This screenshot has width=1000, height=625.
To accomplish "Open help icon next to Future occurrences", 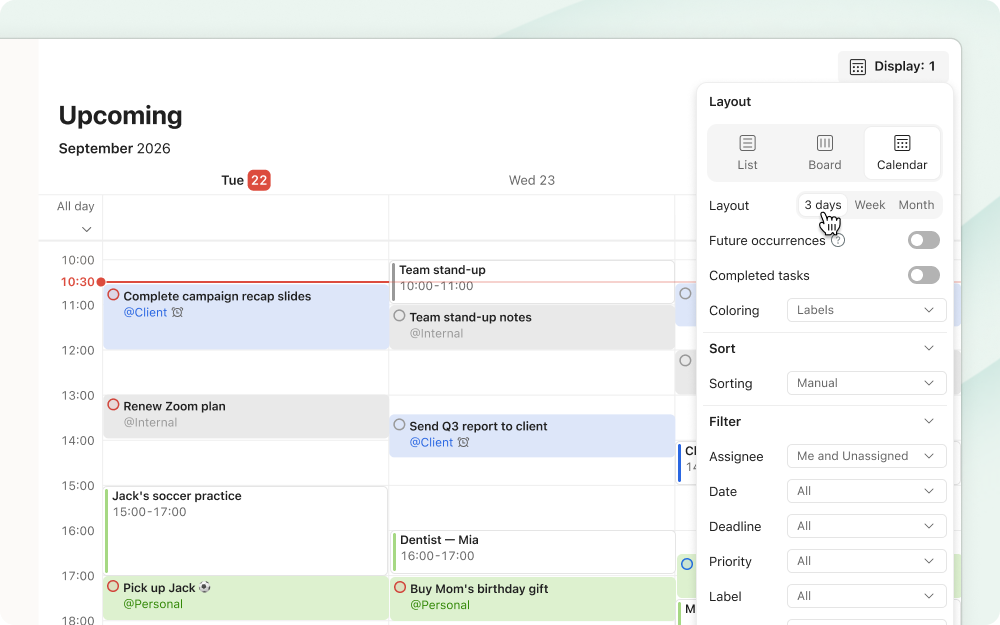I will click(838, 240).
